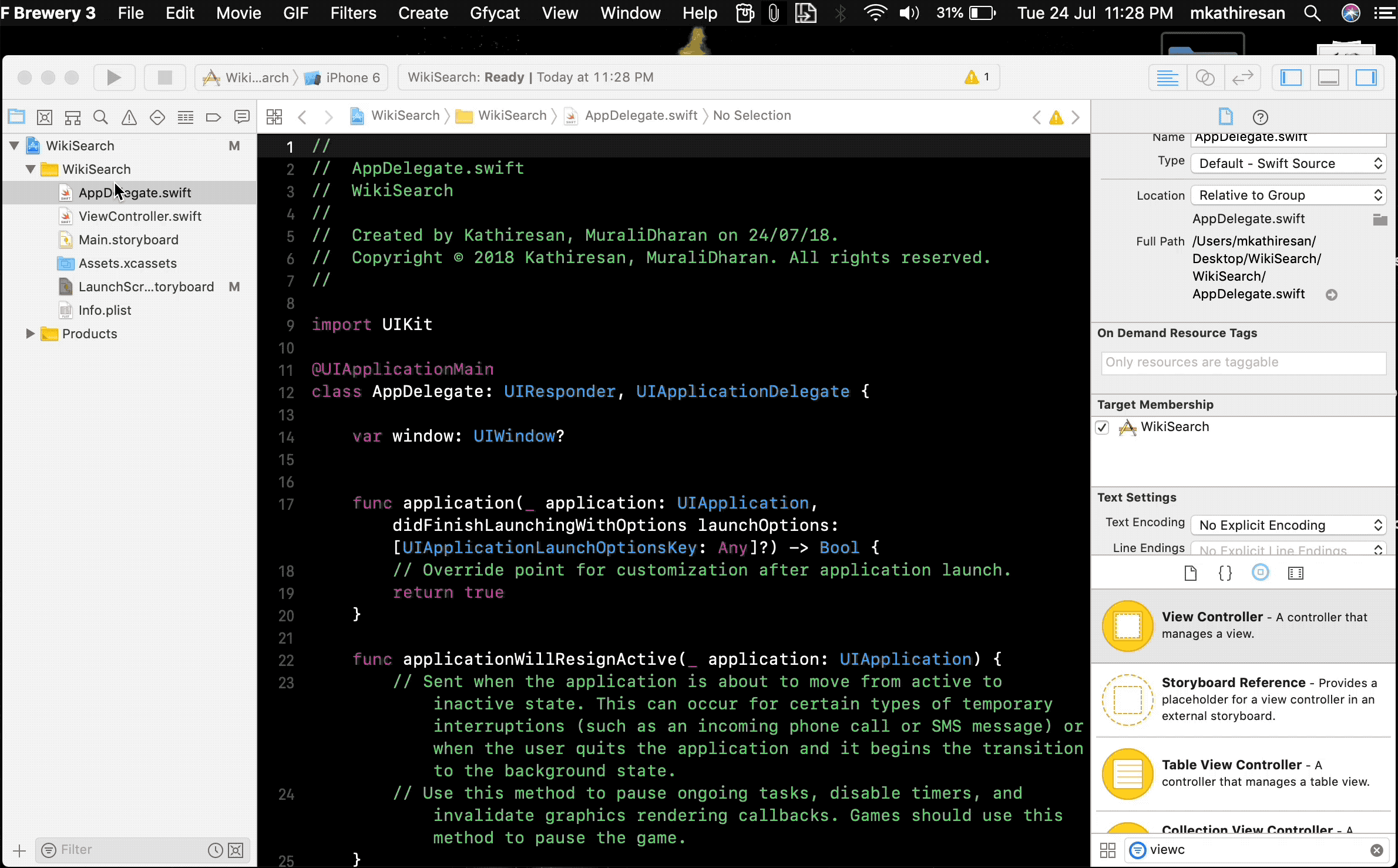Hide the navigator panel
The image size is (1398, 868).
tap(1291, 77)
